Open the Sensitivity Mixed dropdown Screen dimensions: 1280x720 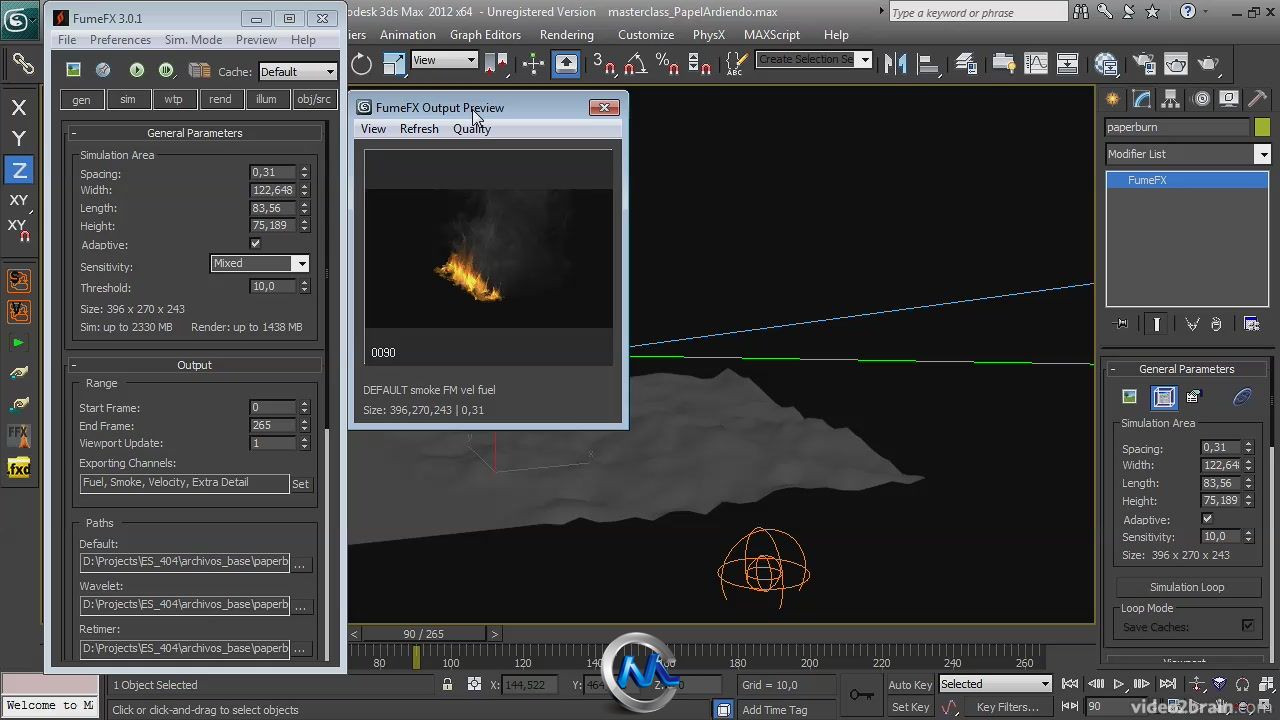259,263
